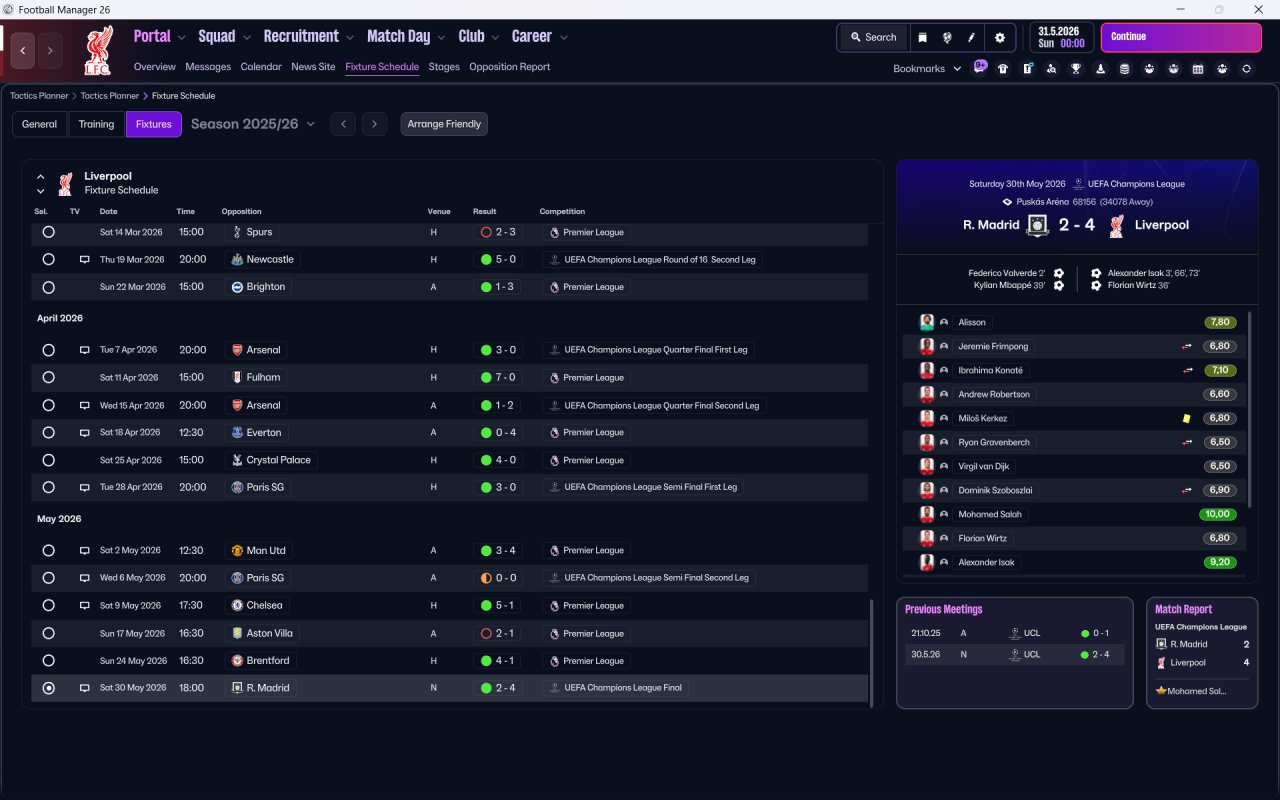1280x800 pixels.
Task: Click the bookmark icon beside Search
Action: coord(923,37)
